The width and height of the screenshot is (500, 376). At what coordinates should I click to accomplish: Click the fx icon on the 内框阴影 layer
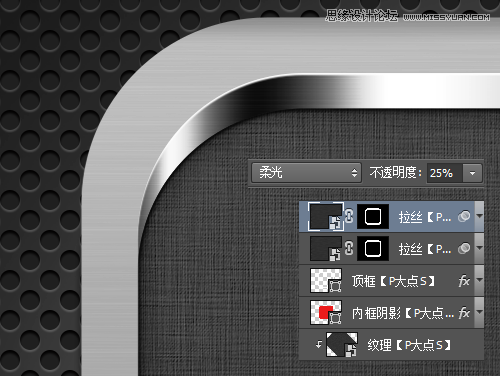[x=464, y=313]
